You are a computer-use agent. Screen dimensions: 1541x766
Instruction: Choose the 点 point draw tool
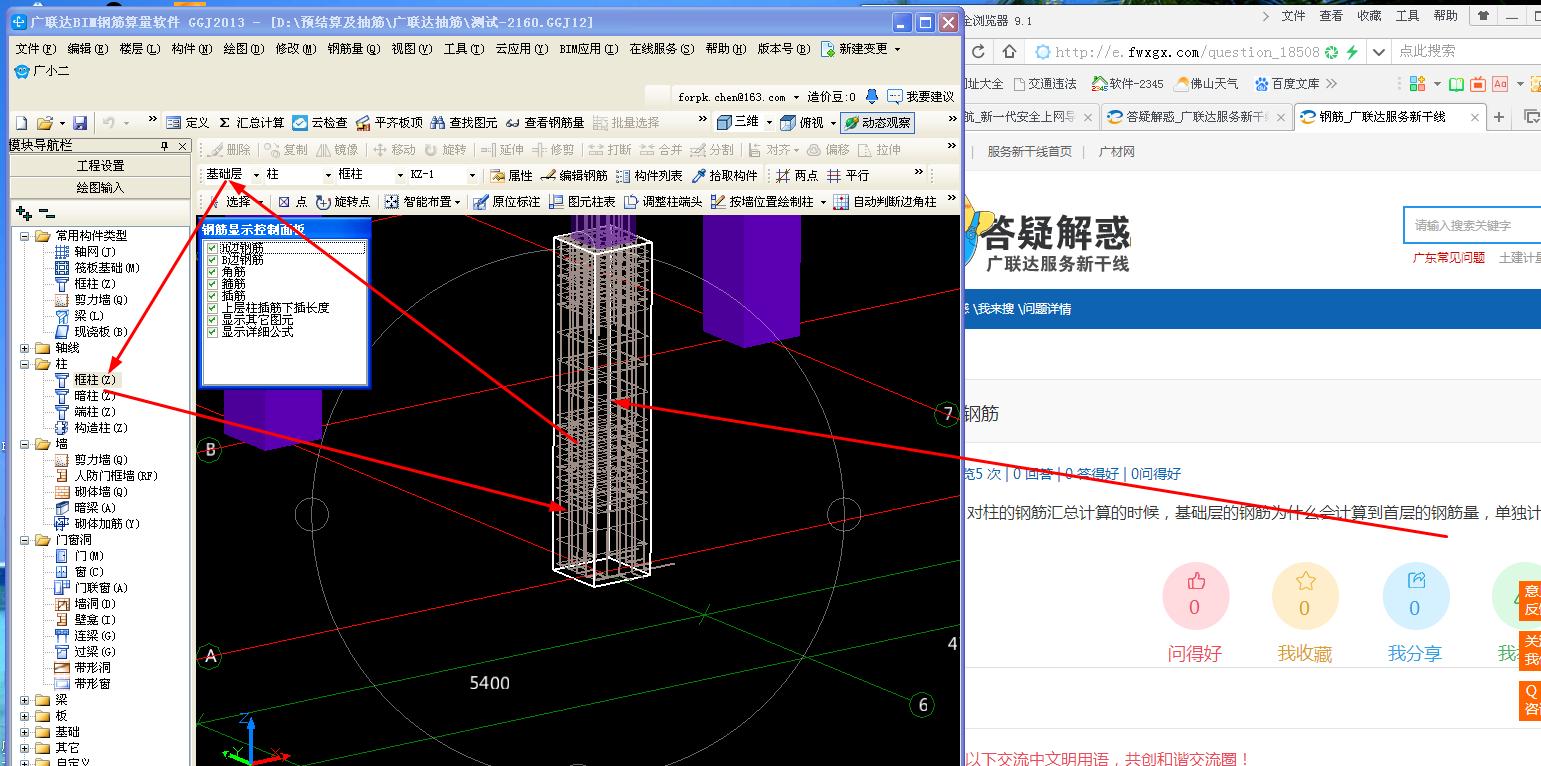pyautogui.click(x=292, y=201)
